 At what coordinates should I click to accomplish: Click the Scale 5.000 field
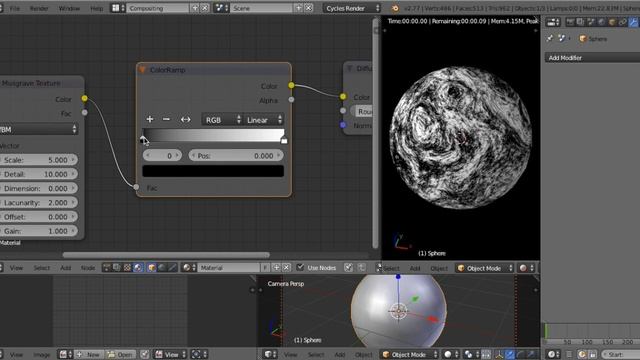(x=38, y=160)
